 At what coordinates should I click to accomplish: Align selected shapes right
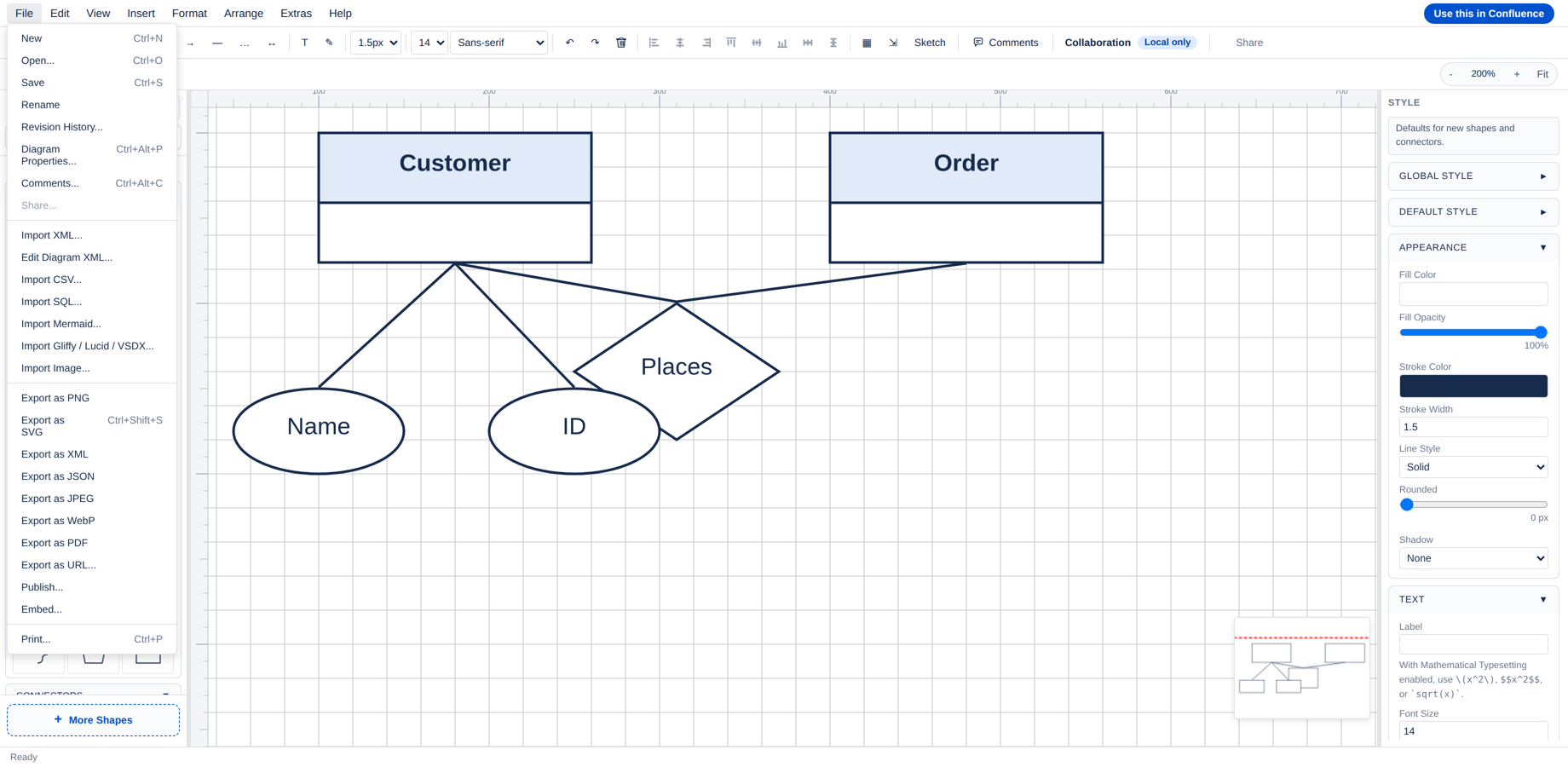coord(706,43)
